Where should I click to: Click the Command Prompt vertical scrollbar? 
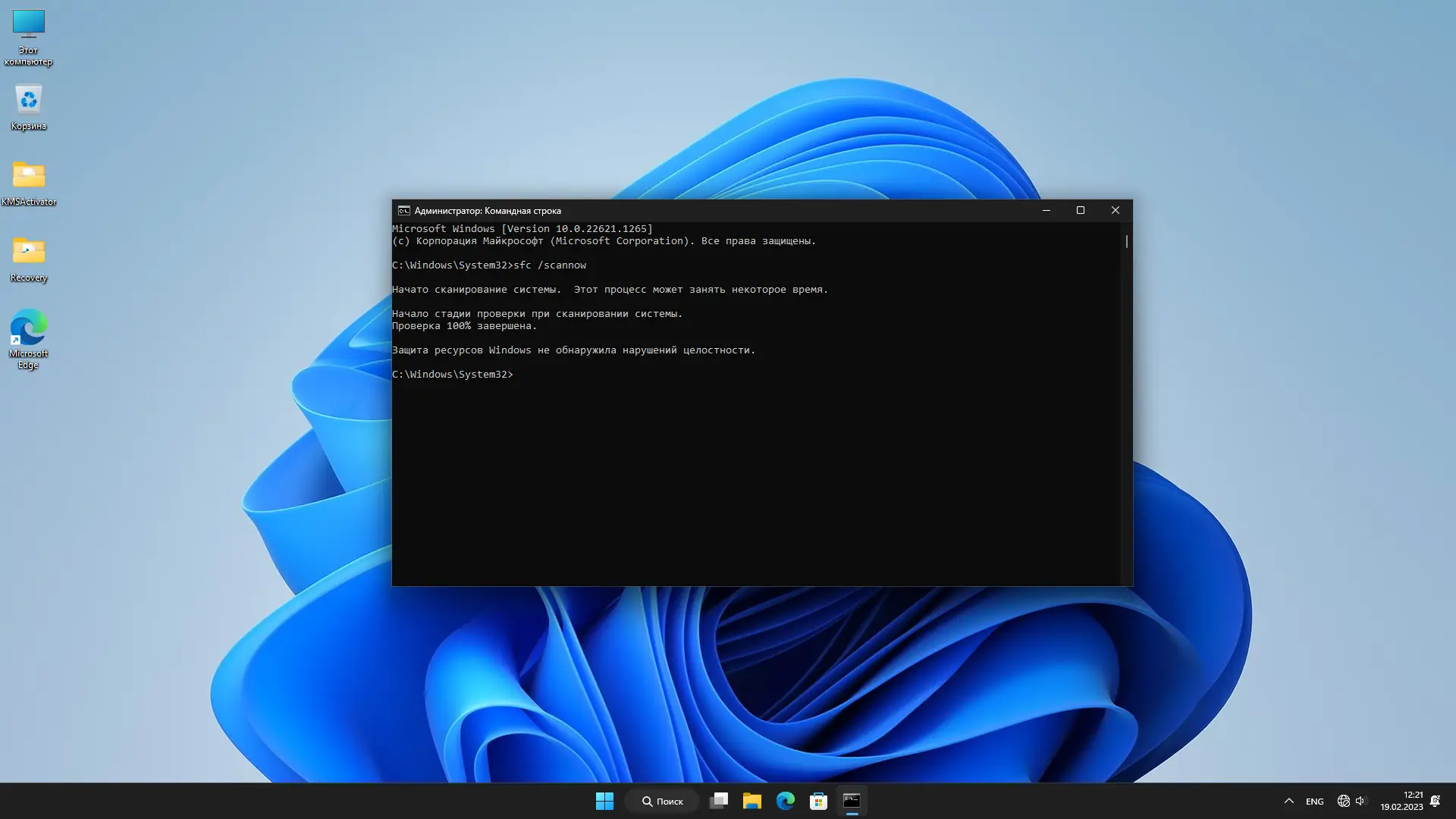click(1126, 402)
